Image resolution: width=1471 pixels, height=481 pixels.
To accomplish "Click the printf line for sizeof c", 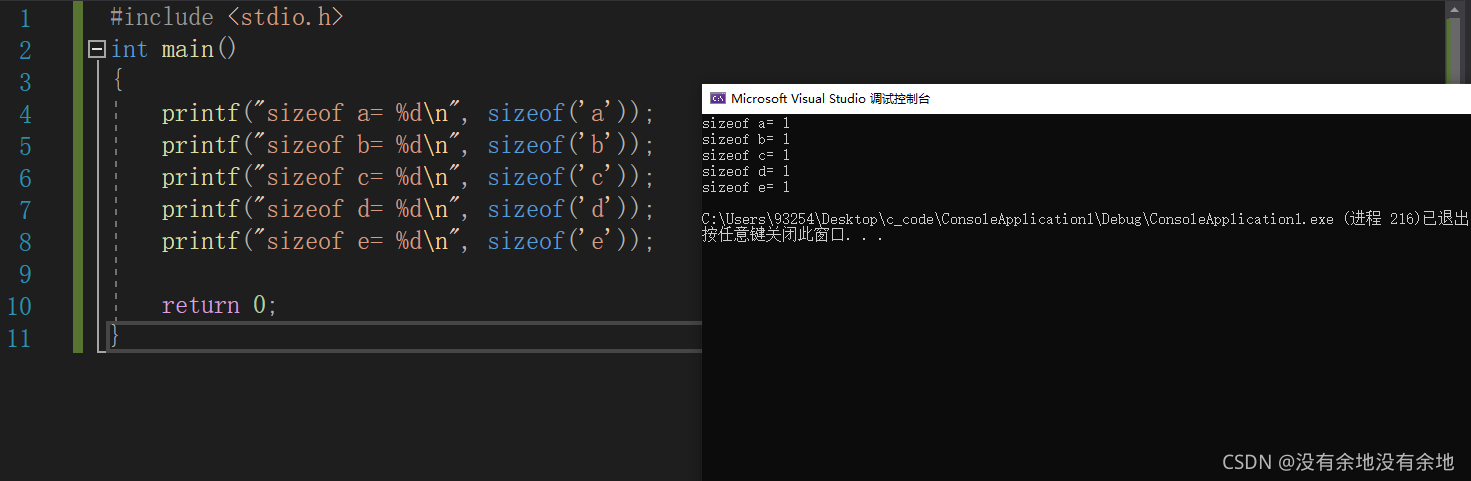I will click(408, 177).
